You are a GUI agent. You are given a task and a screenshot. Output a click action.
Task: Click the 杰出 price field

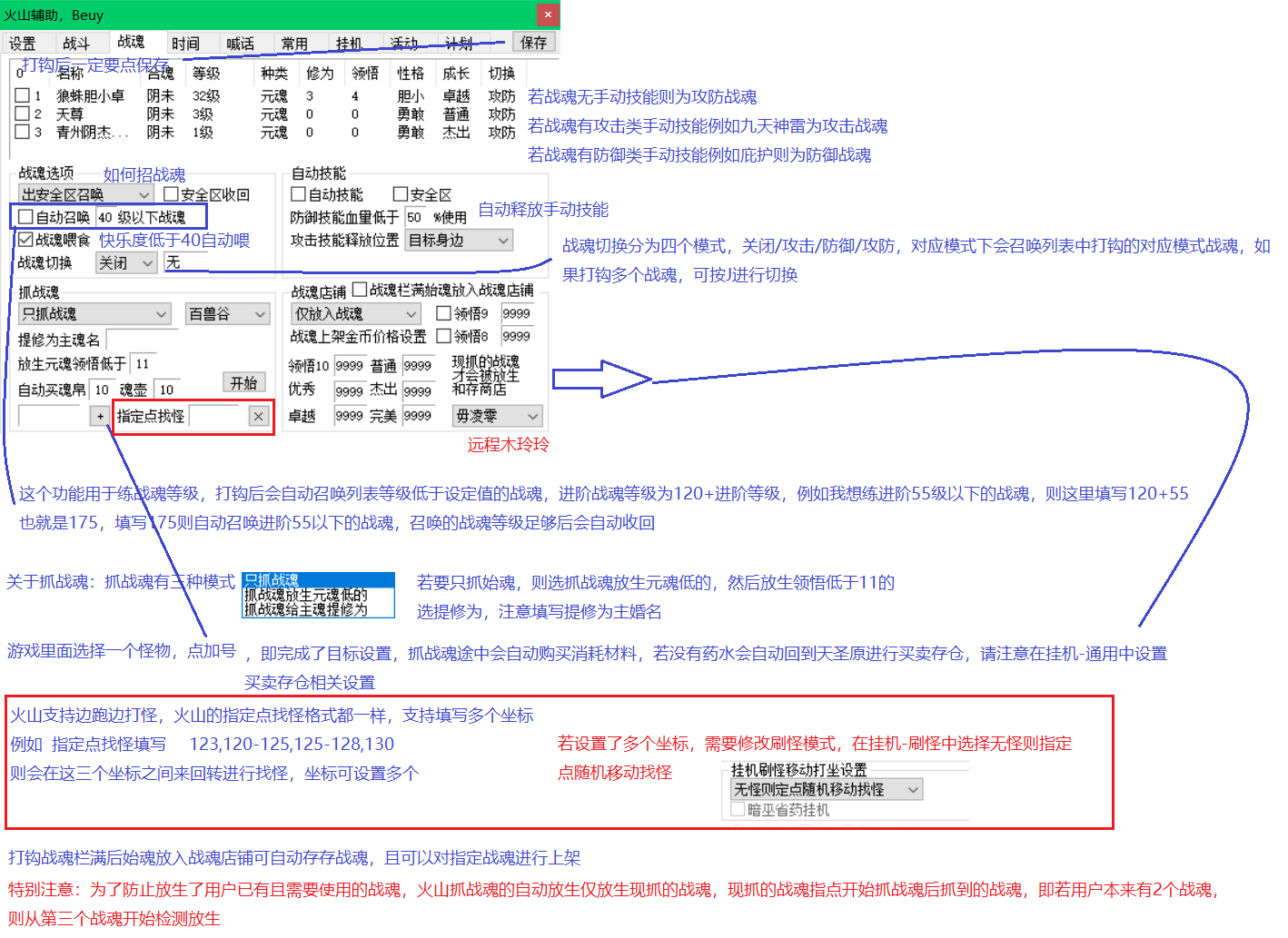click(x=418, y=391)
